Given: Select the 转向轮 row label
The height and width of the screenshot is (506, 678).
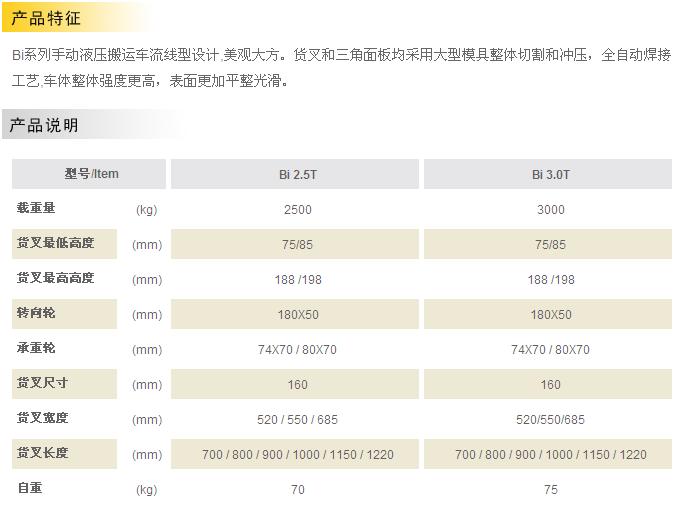Looking at the screenshot, I should [x=36, y=313].
